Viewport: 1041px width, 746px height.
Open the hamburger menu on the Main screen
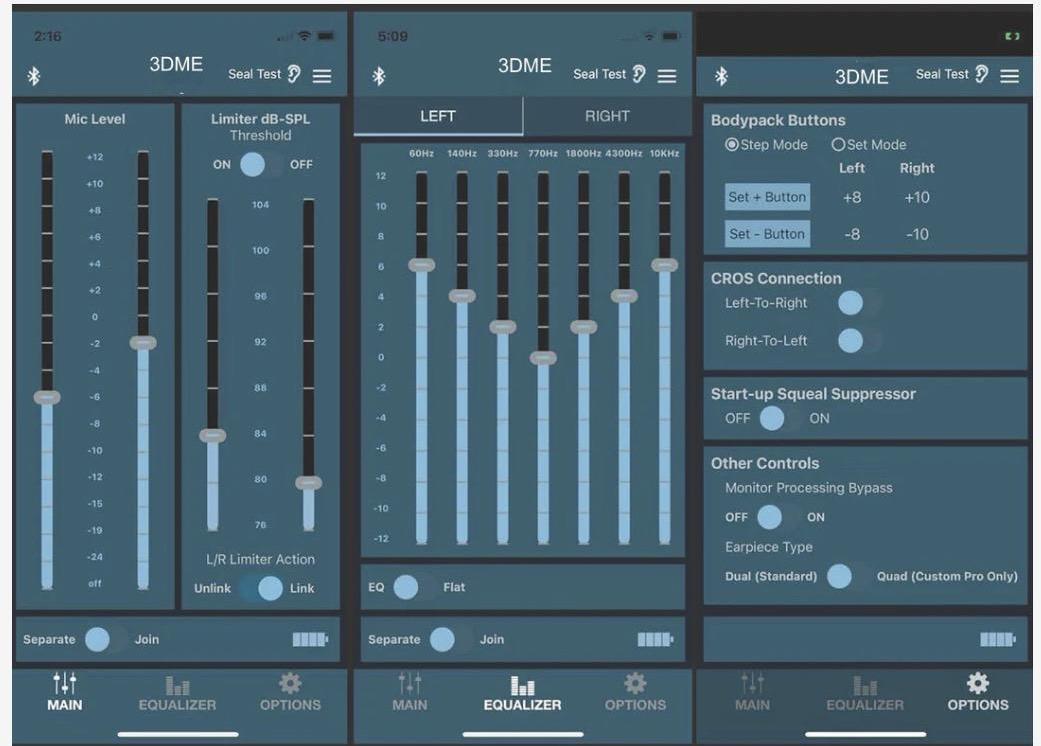pyautogui.click(x=321, y=76)
